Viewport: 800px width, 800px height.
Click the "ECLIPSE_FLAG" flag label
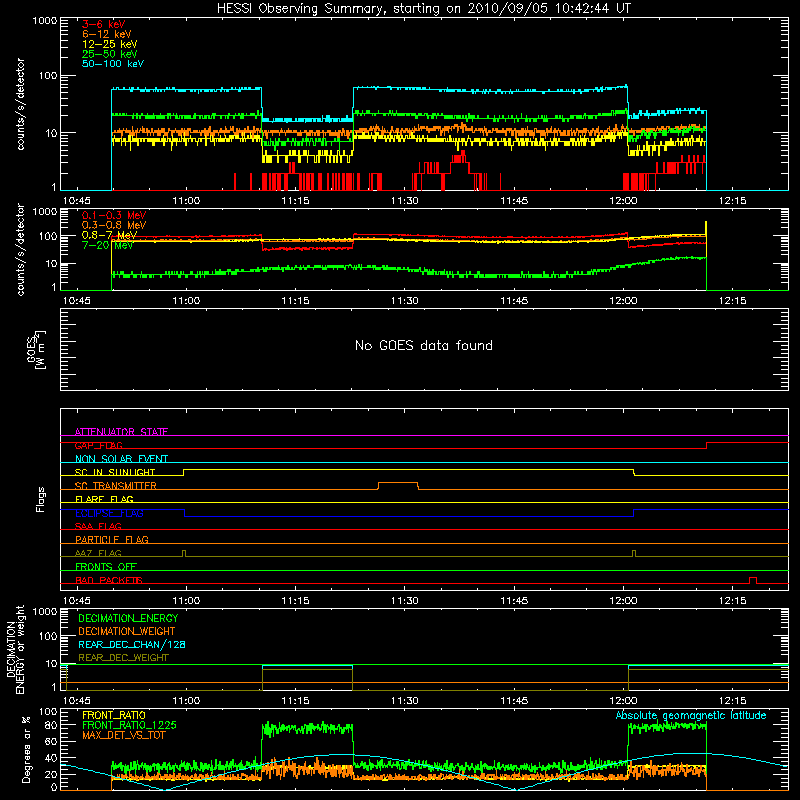point(109,513)
